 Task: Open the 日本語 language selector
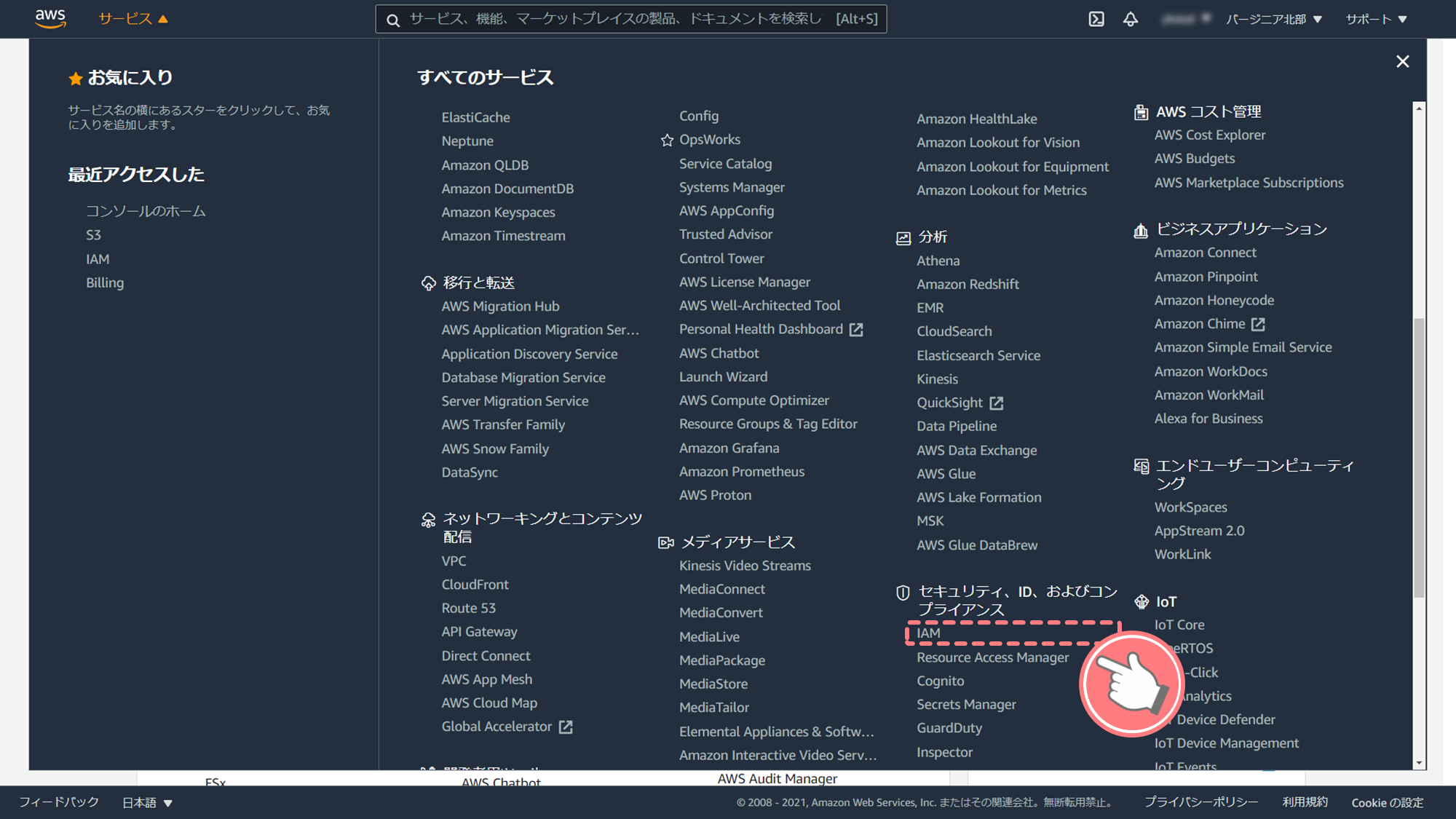coord(147,802)
